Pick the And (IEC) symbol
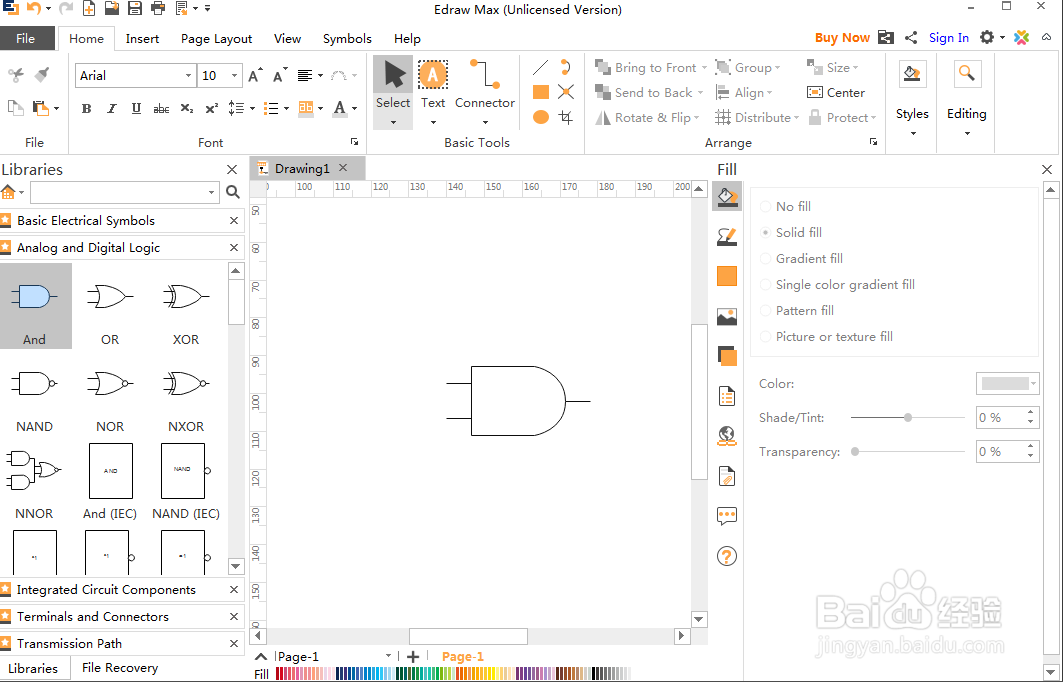Image resolution: width=1063 pixels, height=682 pixels. pyautogui.click(x=110, y=481)
